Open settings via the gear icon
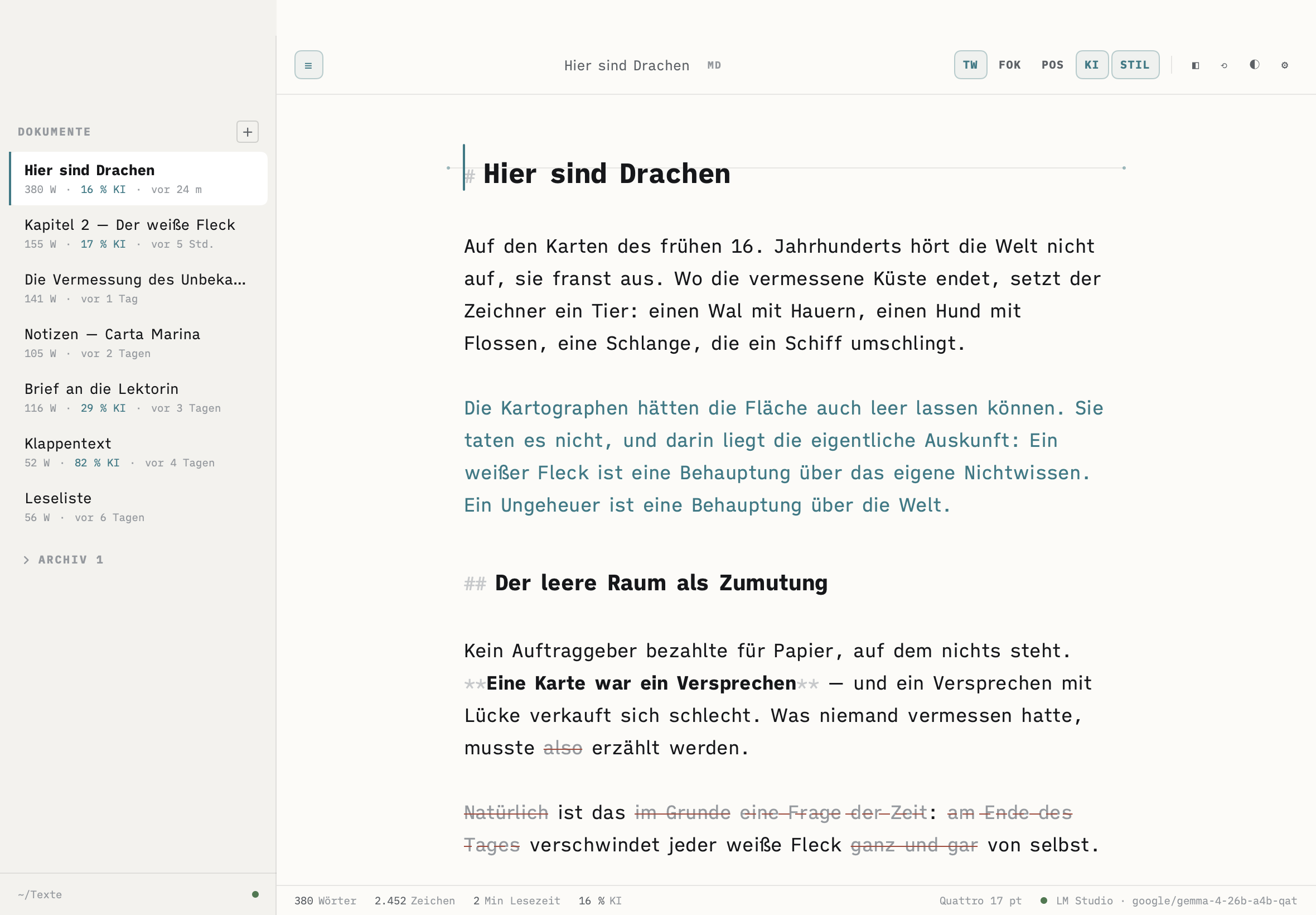 click(x=1284, y=65)
